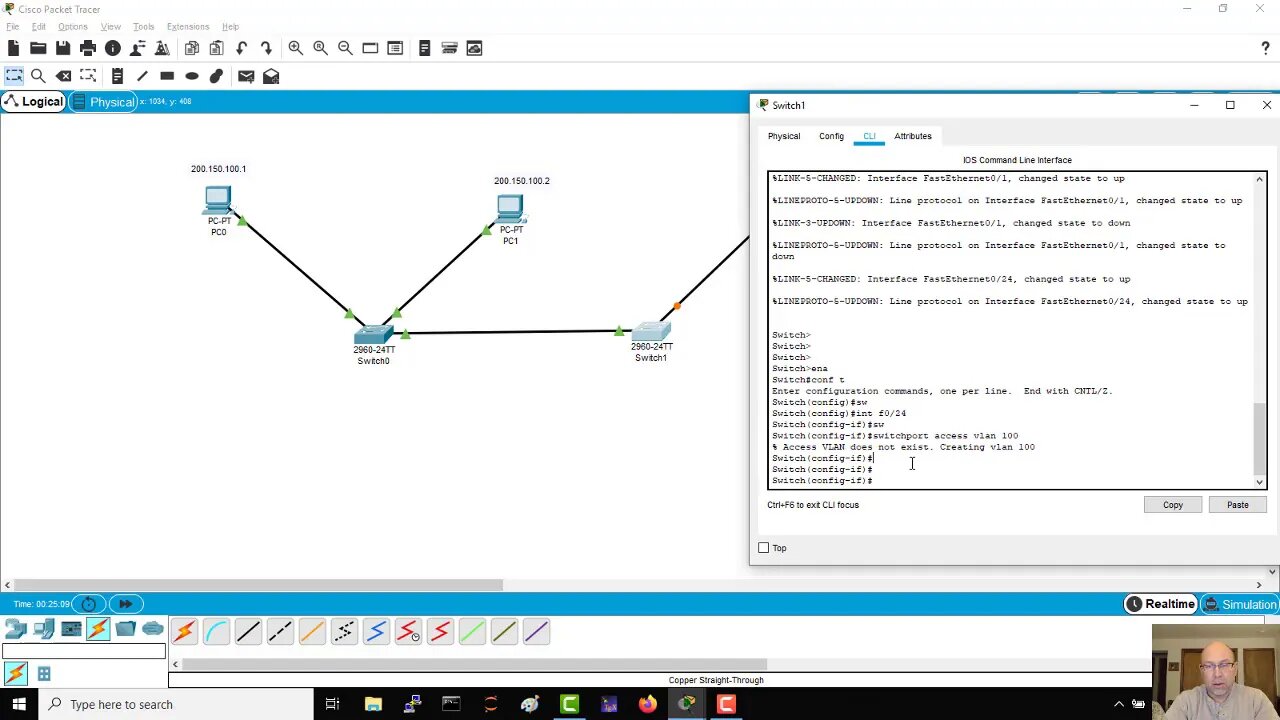The width and height of the screenshot is (1280, 720).
Task: Click the Fast Forward Time button
Action: (x=126, y=604)
